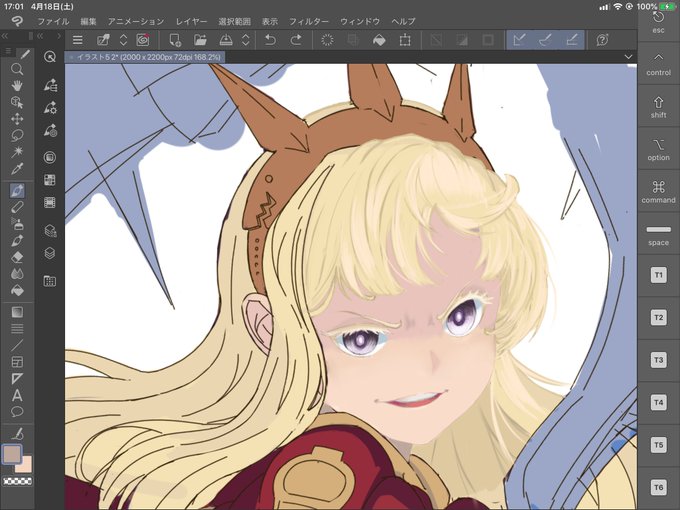Screen dimensions: 680x510
Task: Open the レイヤー menu
Action: coord(191,21)
